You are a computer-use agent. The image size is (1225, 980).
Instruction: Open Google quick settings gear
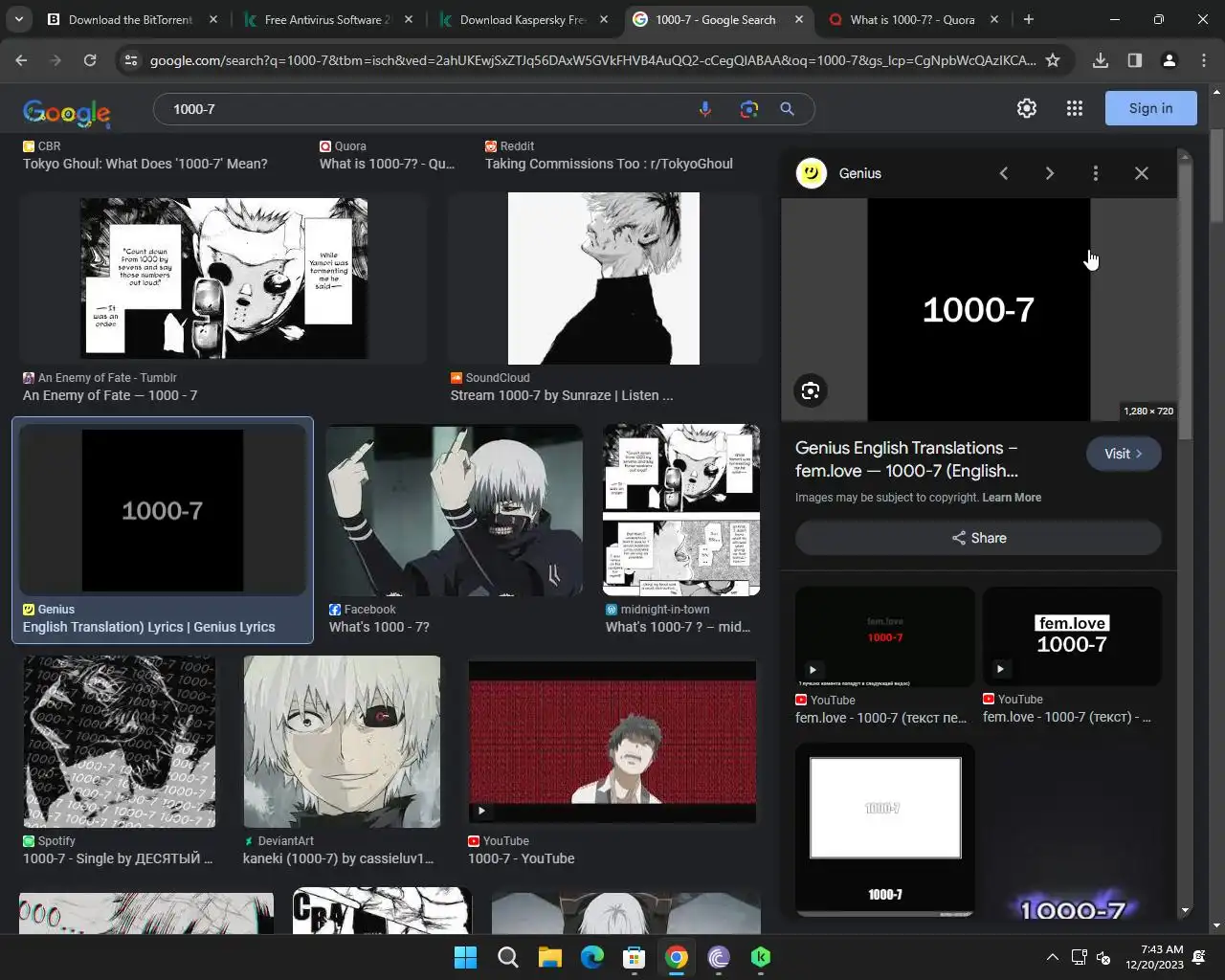1027,108
